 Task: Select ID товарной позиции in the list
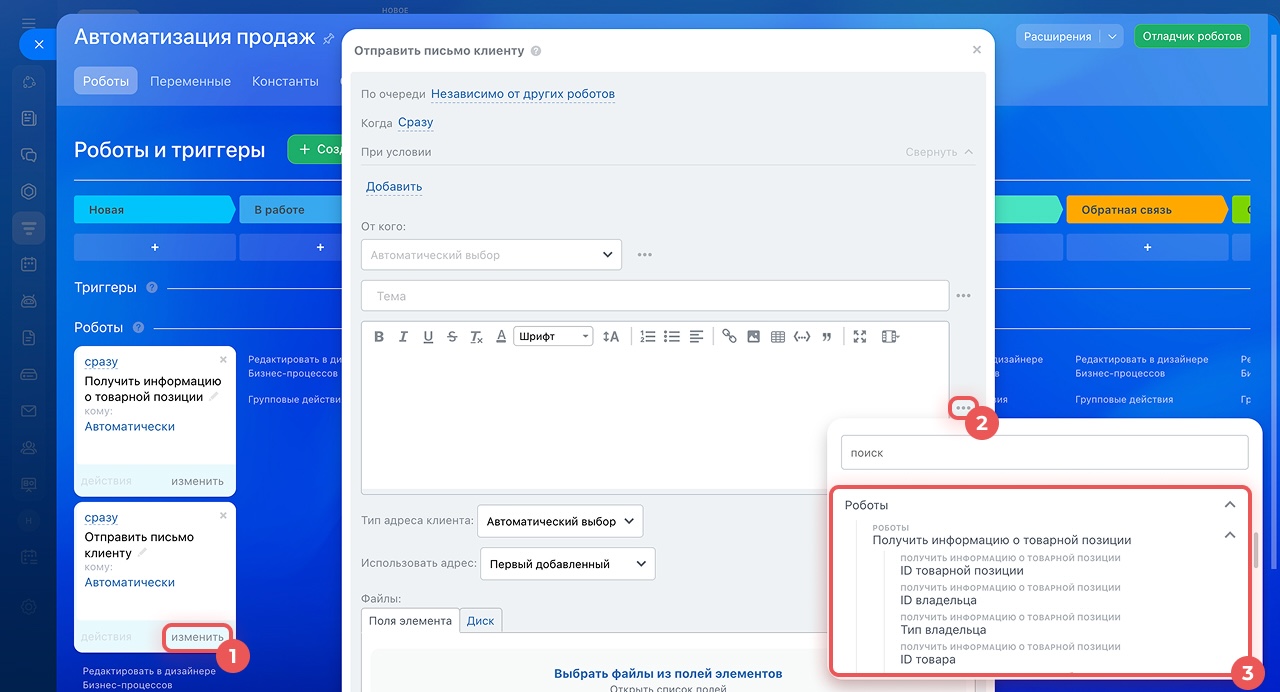tap(962, 571)
